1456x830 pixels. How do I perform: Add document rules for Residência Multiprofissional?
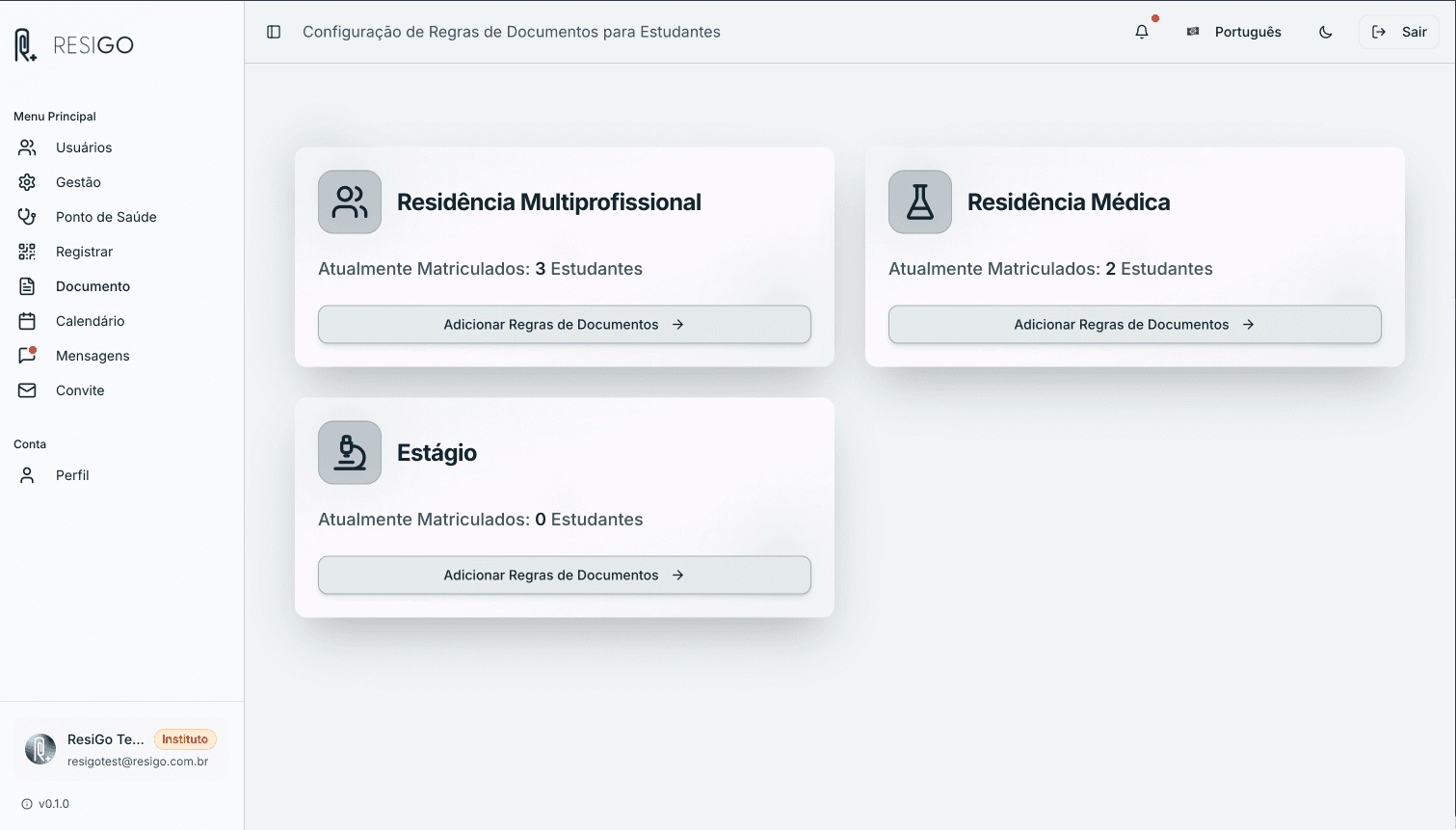565,325
